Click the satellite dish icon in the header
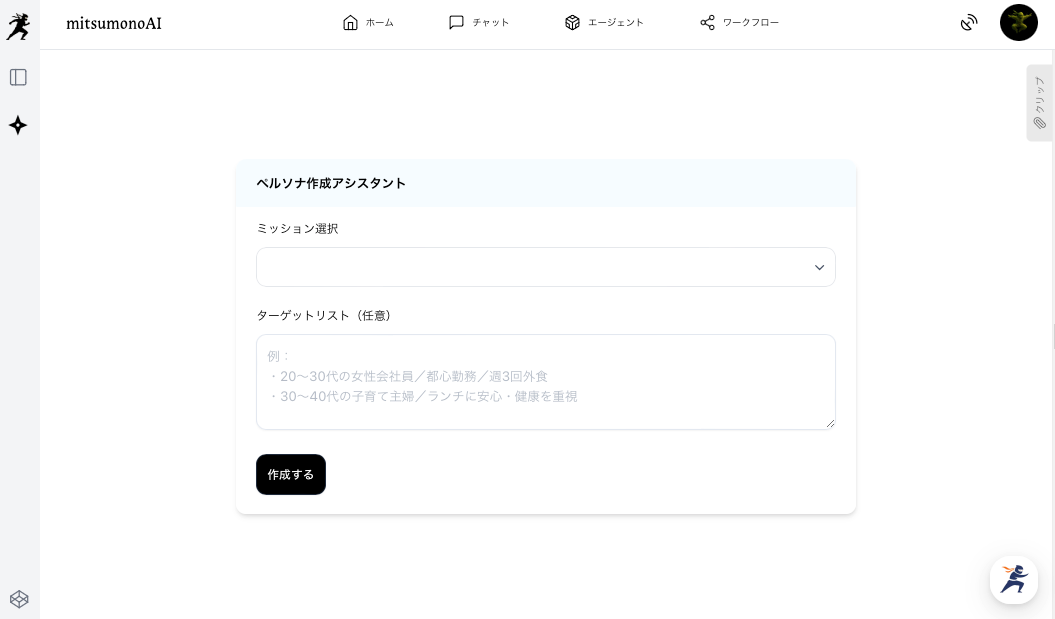Viewport: 1055px width, 619px height. tap(968, 23)
